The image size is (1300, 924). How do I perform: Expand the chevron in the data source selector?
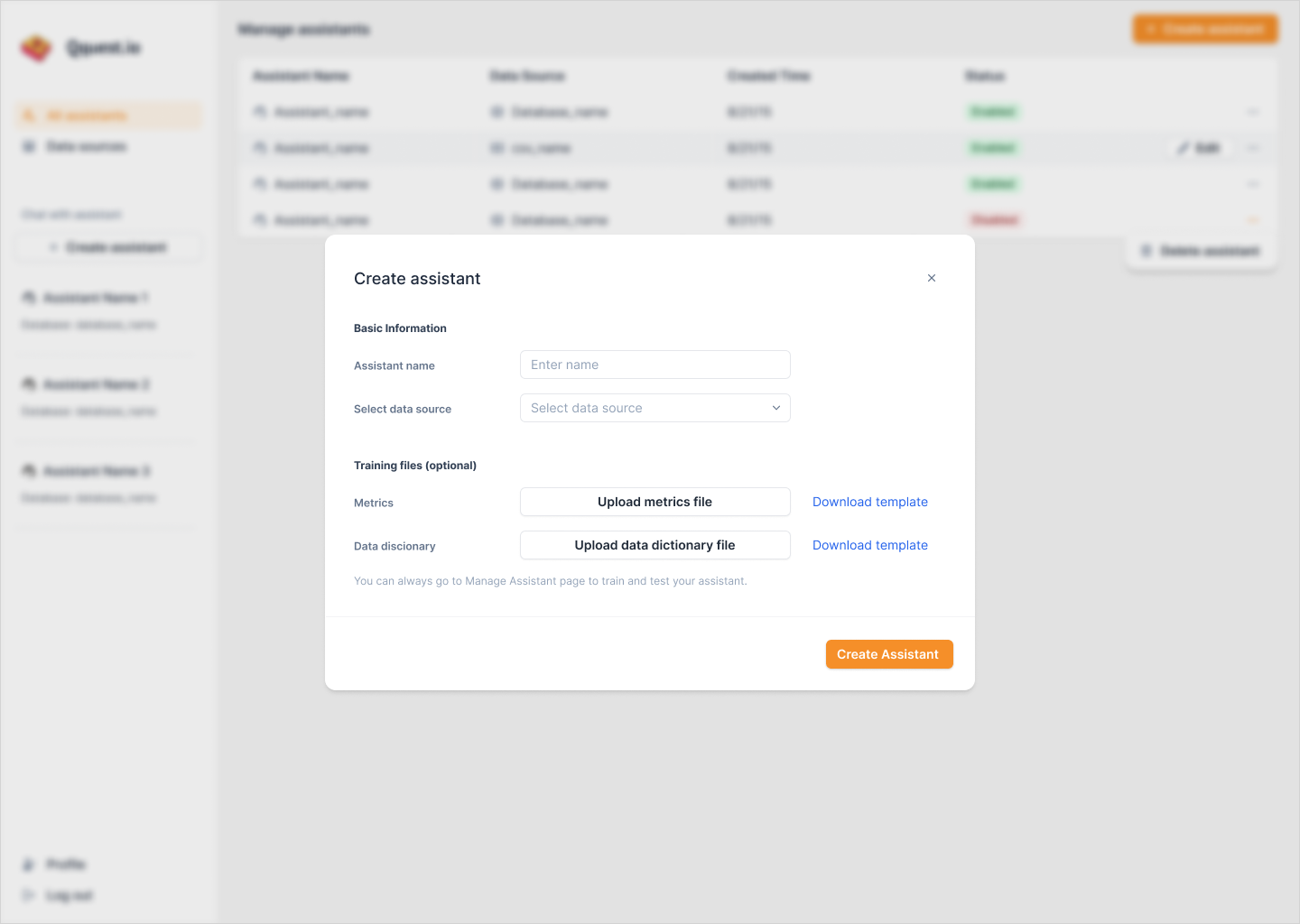(x=775, y=408)
